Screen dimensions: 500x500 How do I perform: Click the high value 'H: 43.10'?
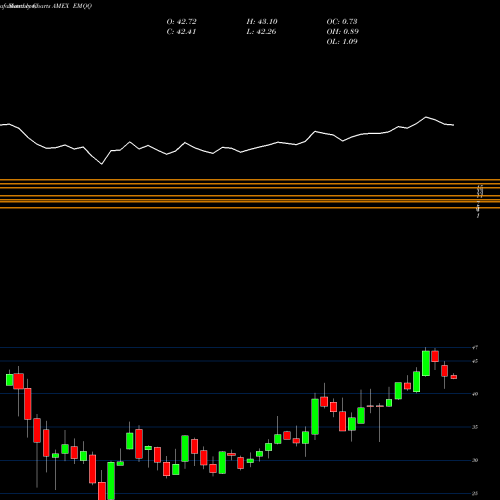coord(262,22)
